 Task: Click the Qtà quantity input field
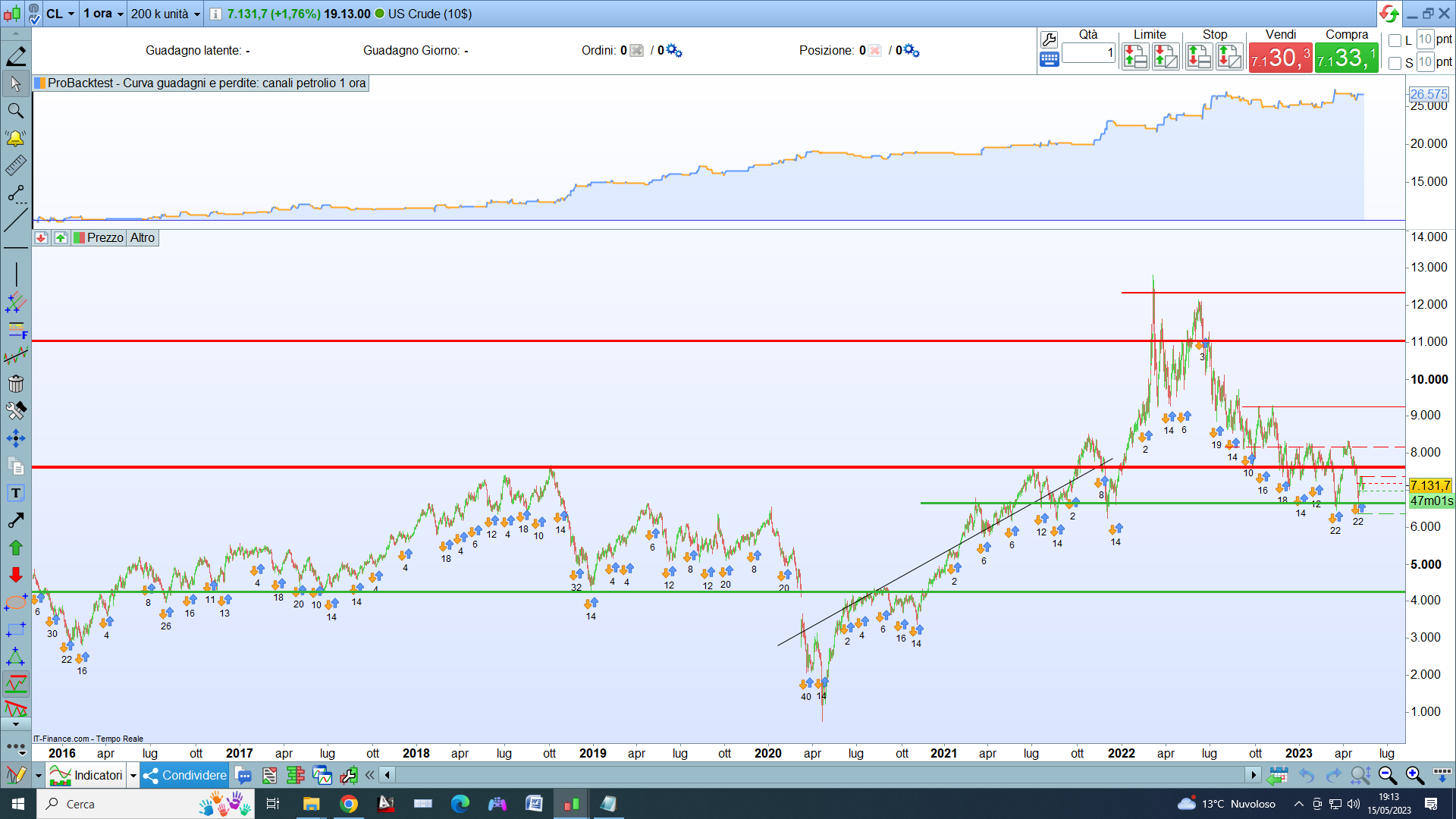[1088, 53]
